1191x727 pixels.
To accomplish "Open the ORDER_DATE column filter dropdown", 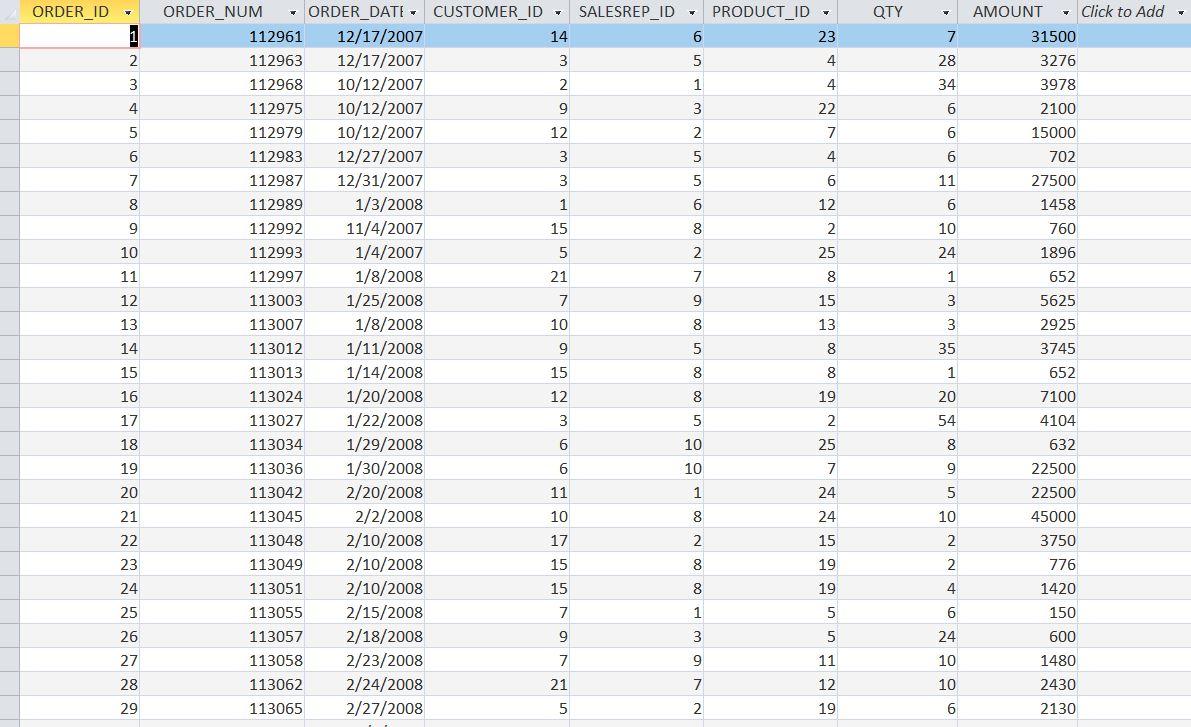I will click(410, 12).
